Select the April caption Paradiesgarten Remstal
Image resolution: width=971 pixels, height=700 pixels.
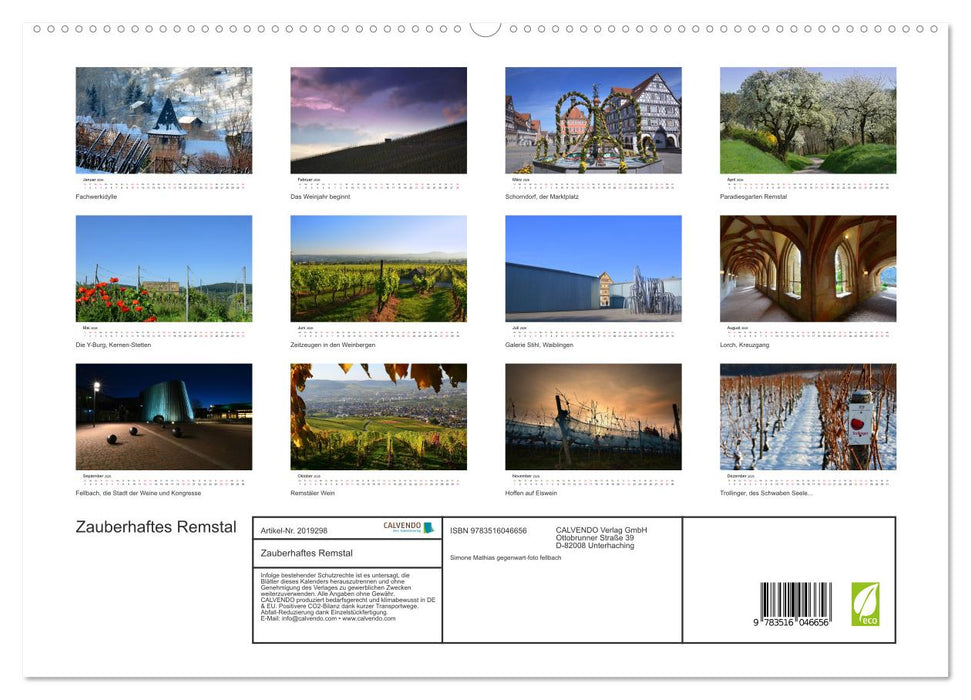click(x=753, y=197)
